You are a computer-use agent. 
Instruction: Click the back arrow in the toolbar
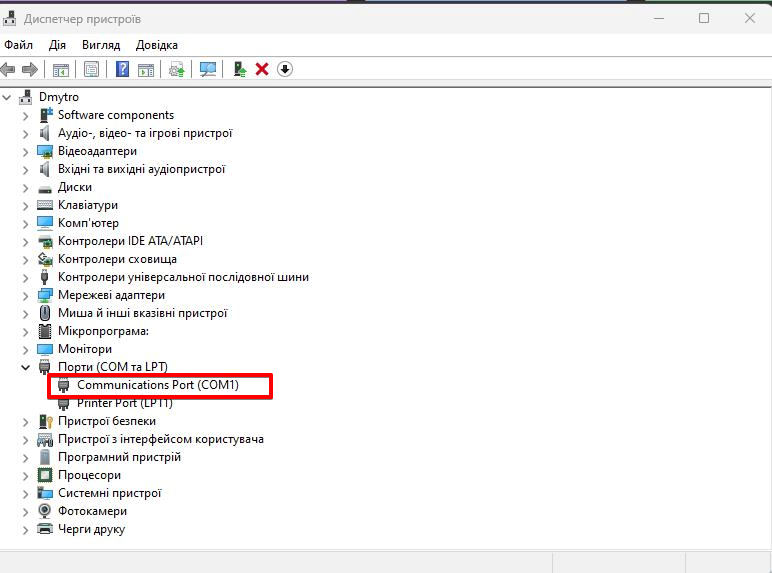click(x=9, y=69)
